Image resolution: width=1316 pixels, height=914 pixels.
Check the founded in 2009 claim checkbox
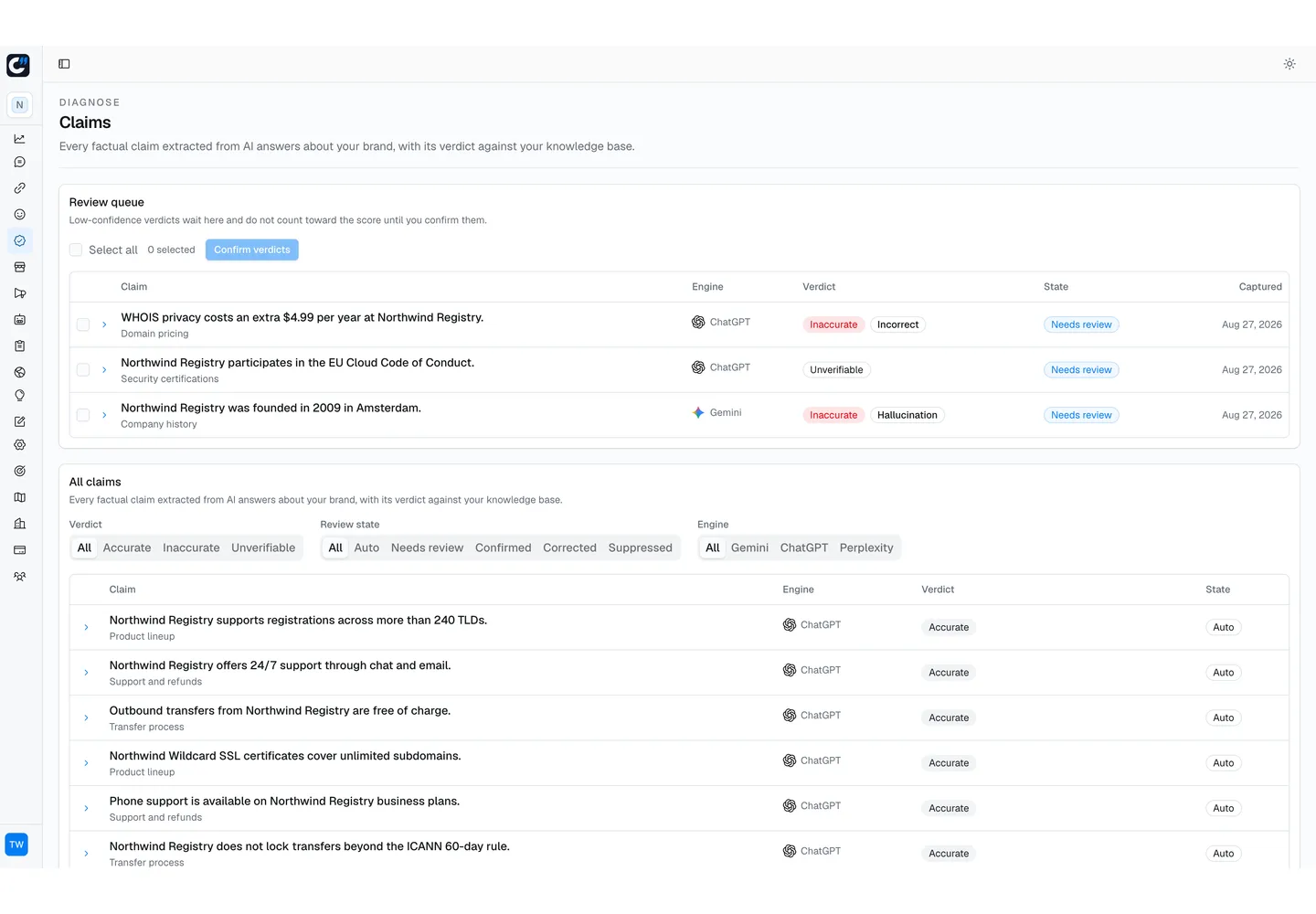[x=83, y=416]
